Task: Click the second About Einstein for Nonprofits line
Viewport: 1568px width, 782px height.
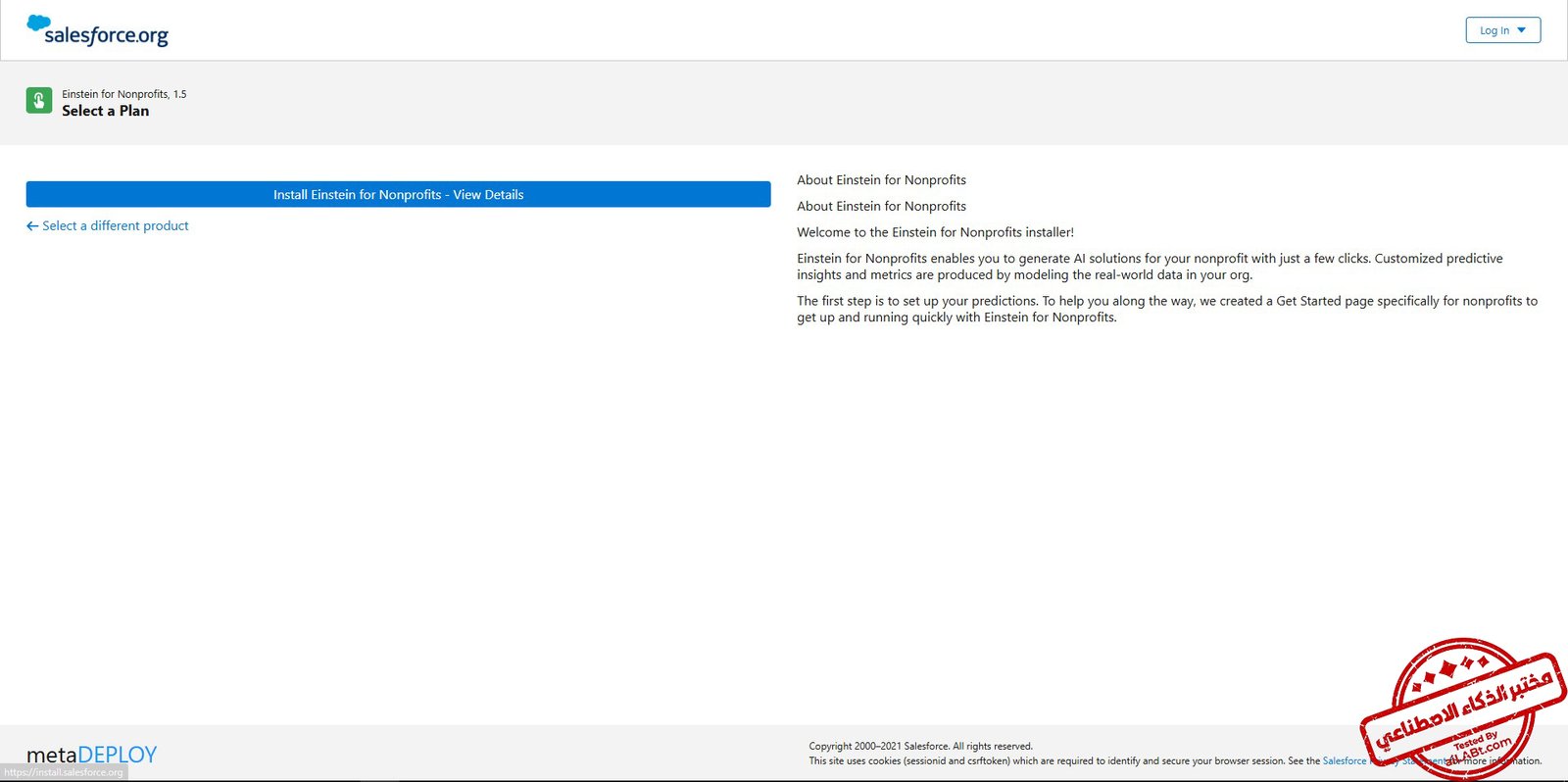Action: tap(881, 207)
